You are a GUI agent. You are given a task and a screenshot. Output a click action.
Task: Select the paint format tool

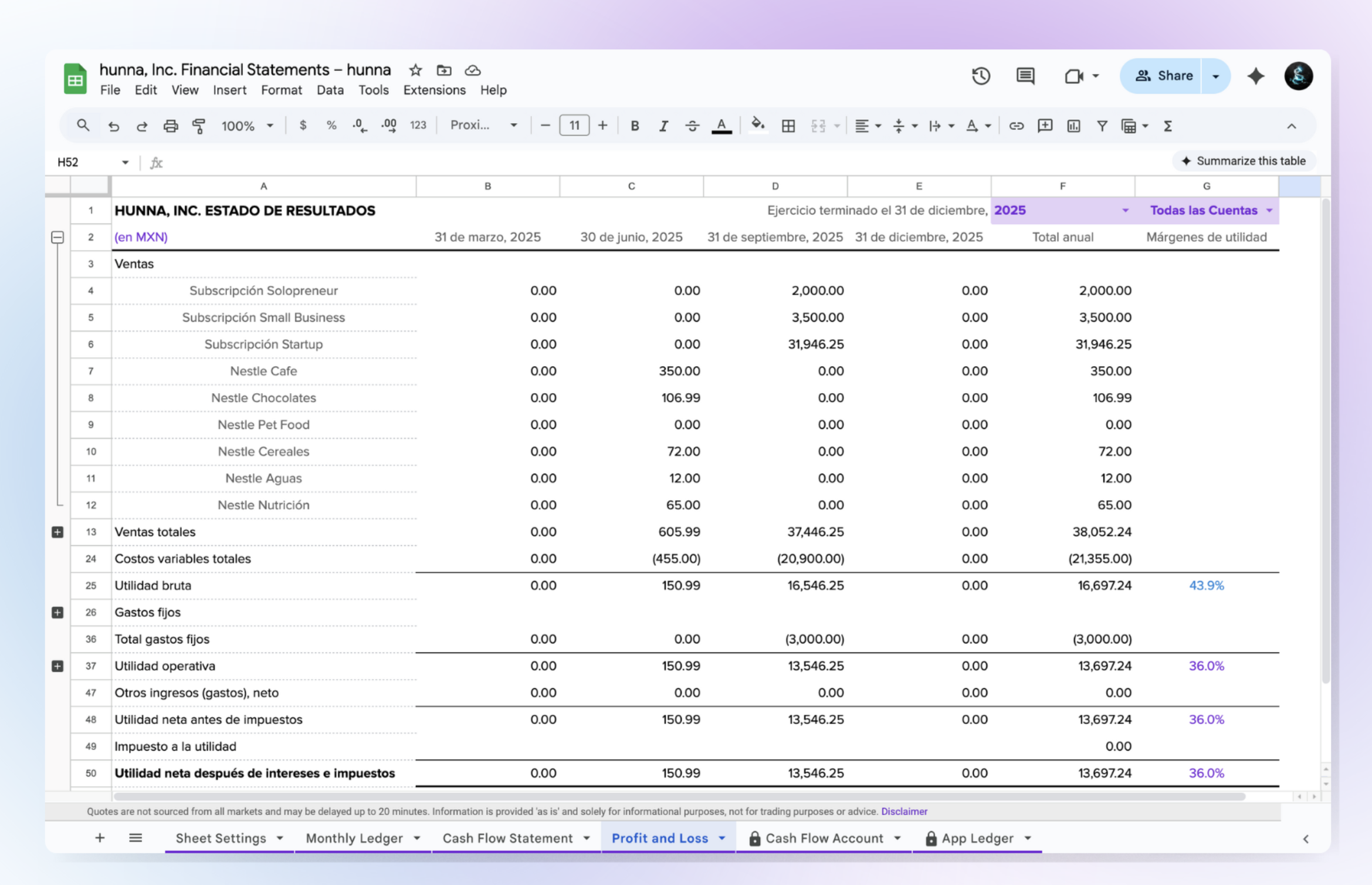pyautogui.click(x=199, y=126)
